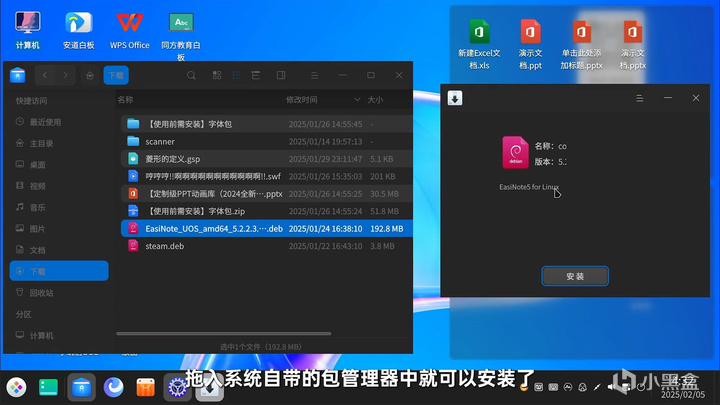Open search in file manager
This screenshot has width=720, height=405.
pyautogui.click(x=191, y=75)
